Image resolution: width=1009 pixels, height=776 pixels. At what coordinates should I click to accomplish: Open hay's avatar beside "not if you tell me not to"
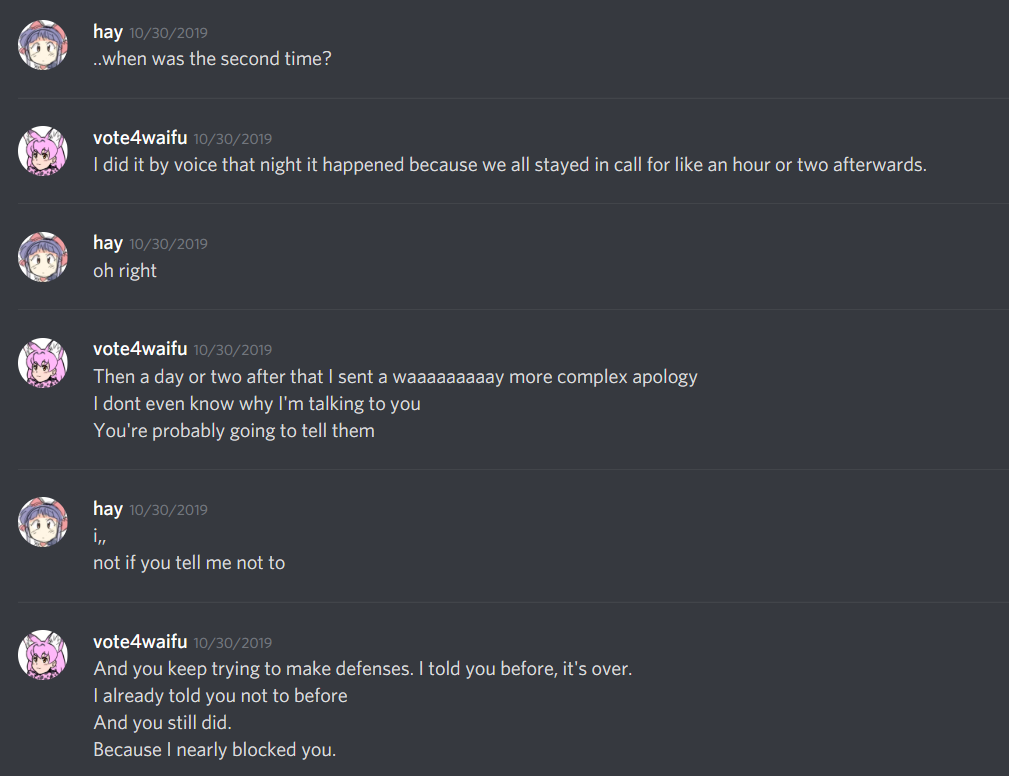[43, 522]
